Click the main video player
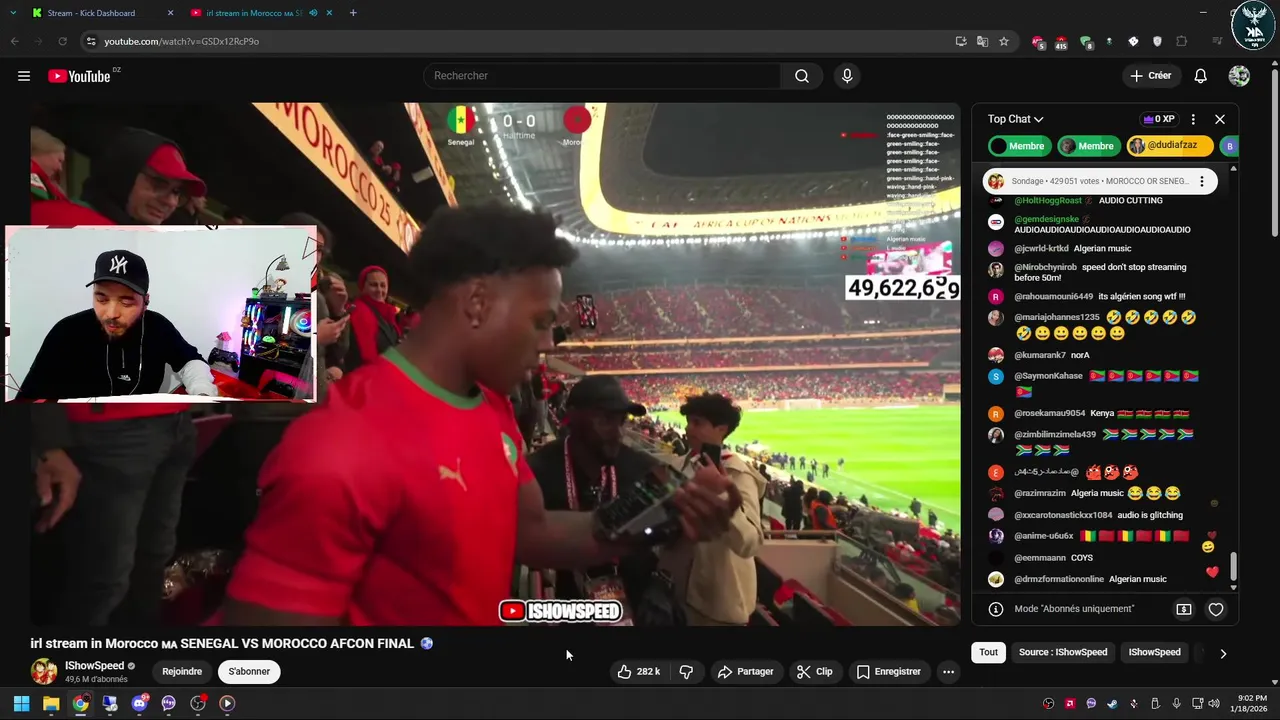The image size is (1280, 720). coord(495,364)
